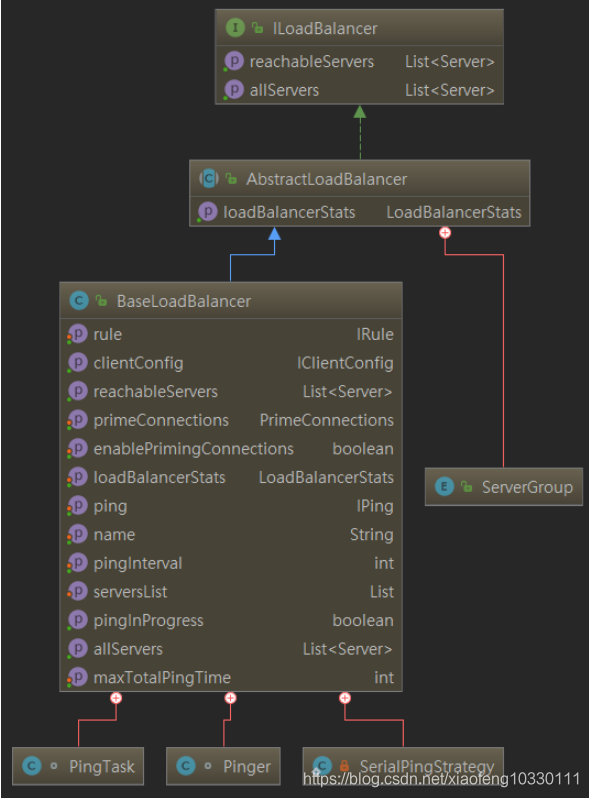Select the ServerGroup enum node
Screen dimensions: 589x798
503,487
